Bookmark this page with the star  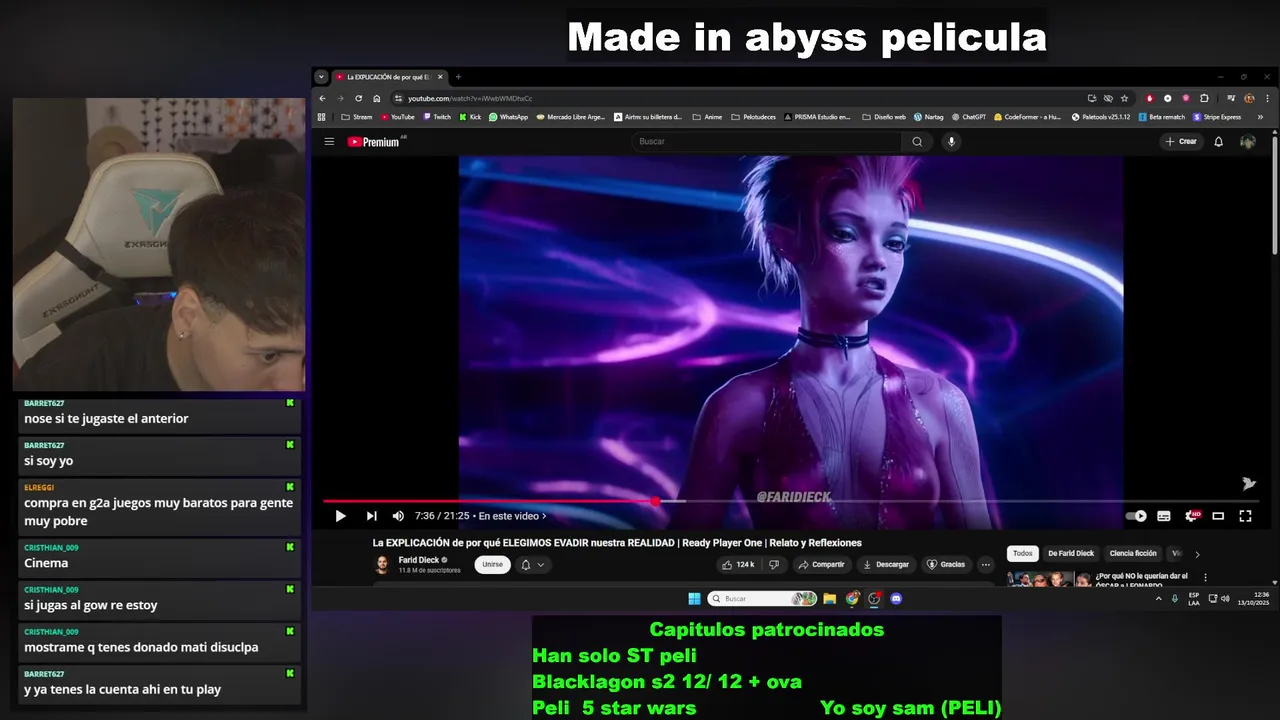click(1124, 98)
